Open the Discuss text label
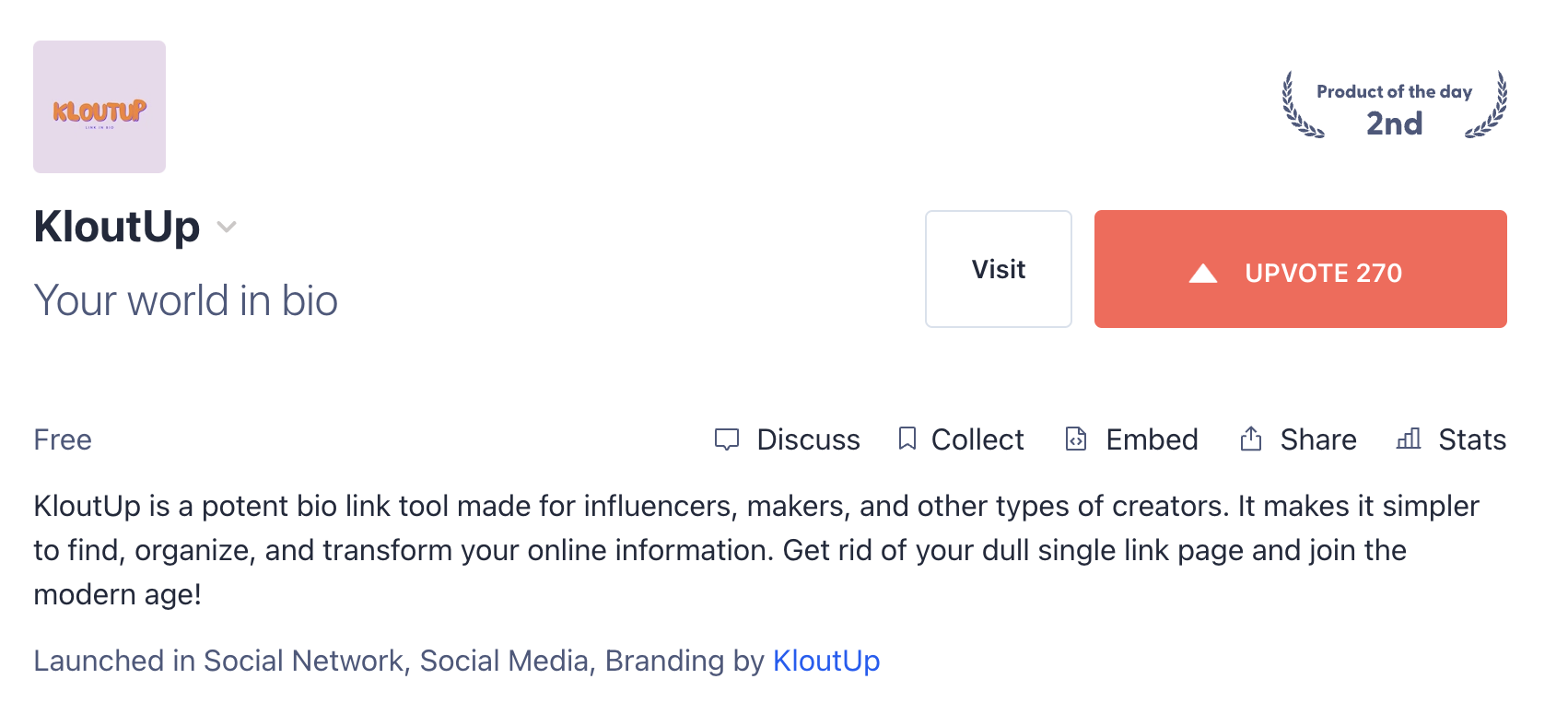The width and height of the screenshot is (1568, 726). [x=808, y=439]
